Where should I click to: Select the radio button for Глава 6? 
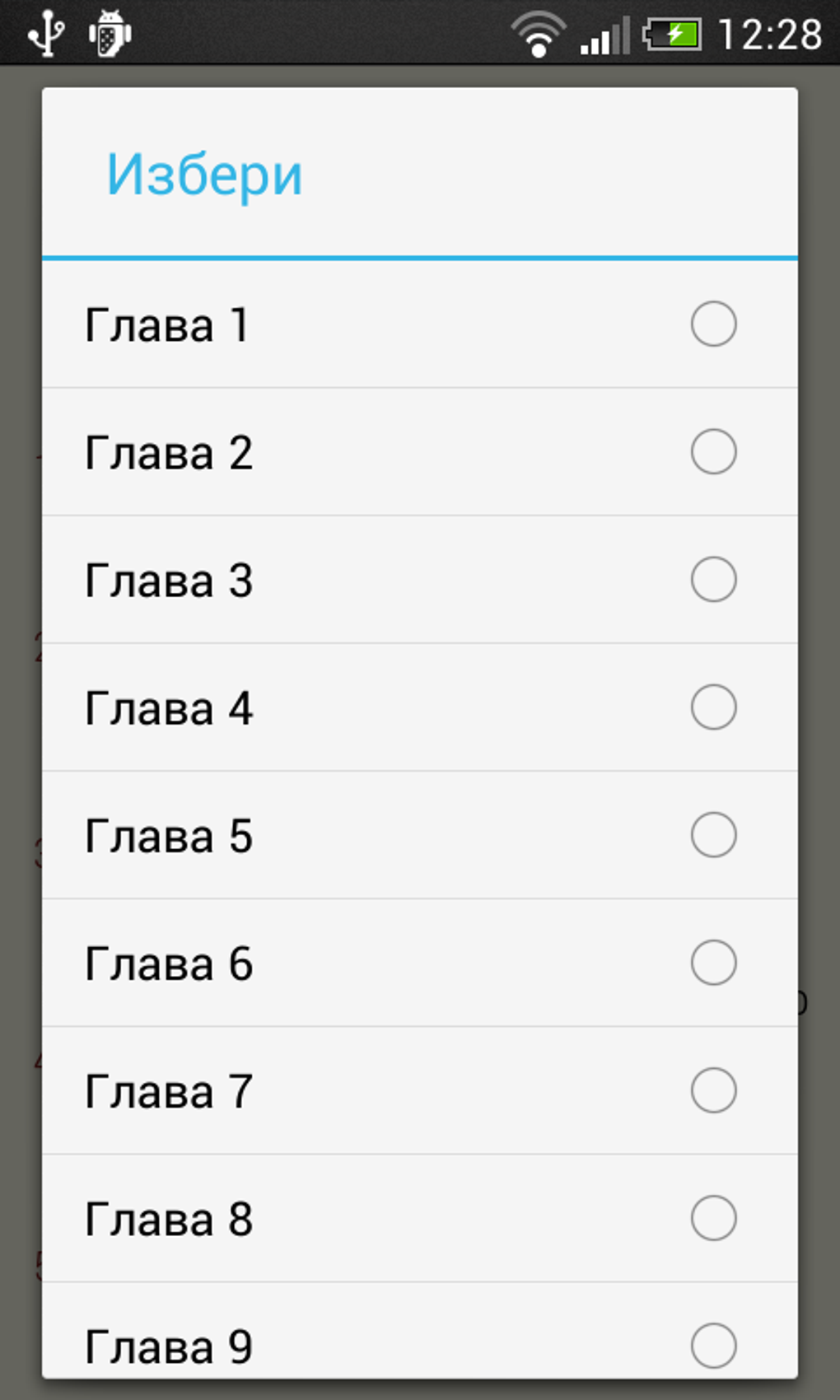tap(713, 962)
